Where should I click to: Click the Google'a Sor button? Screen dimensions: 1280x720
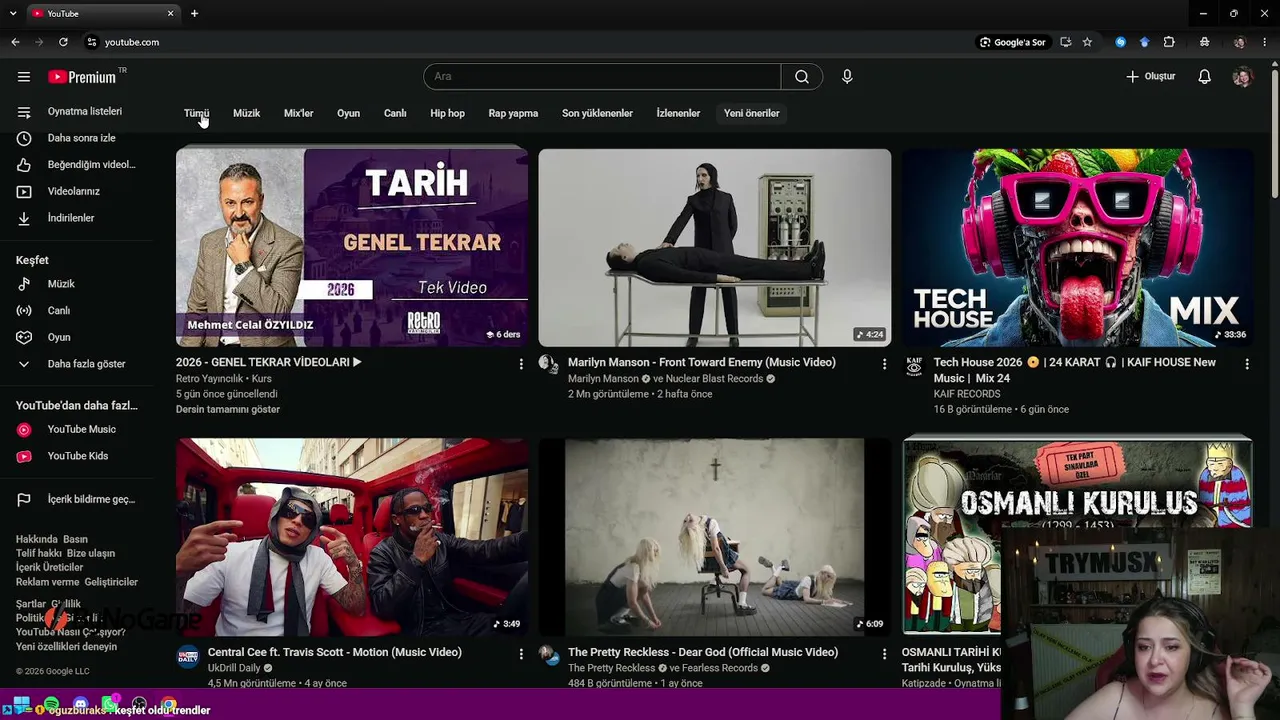pos(1013,42)
